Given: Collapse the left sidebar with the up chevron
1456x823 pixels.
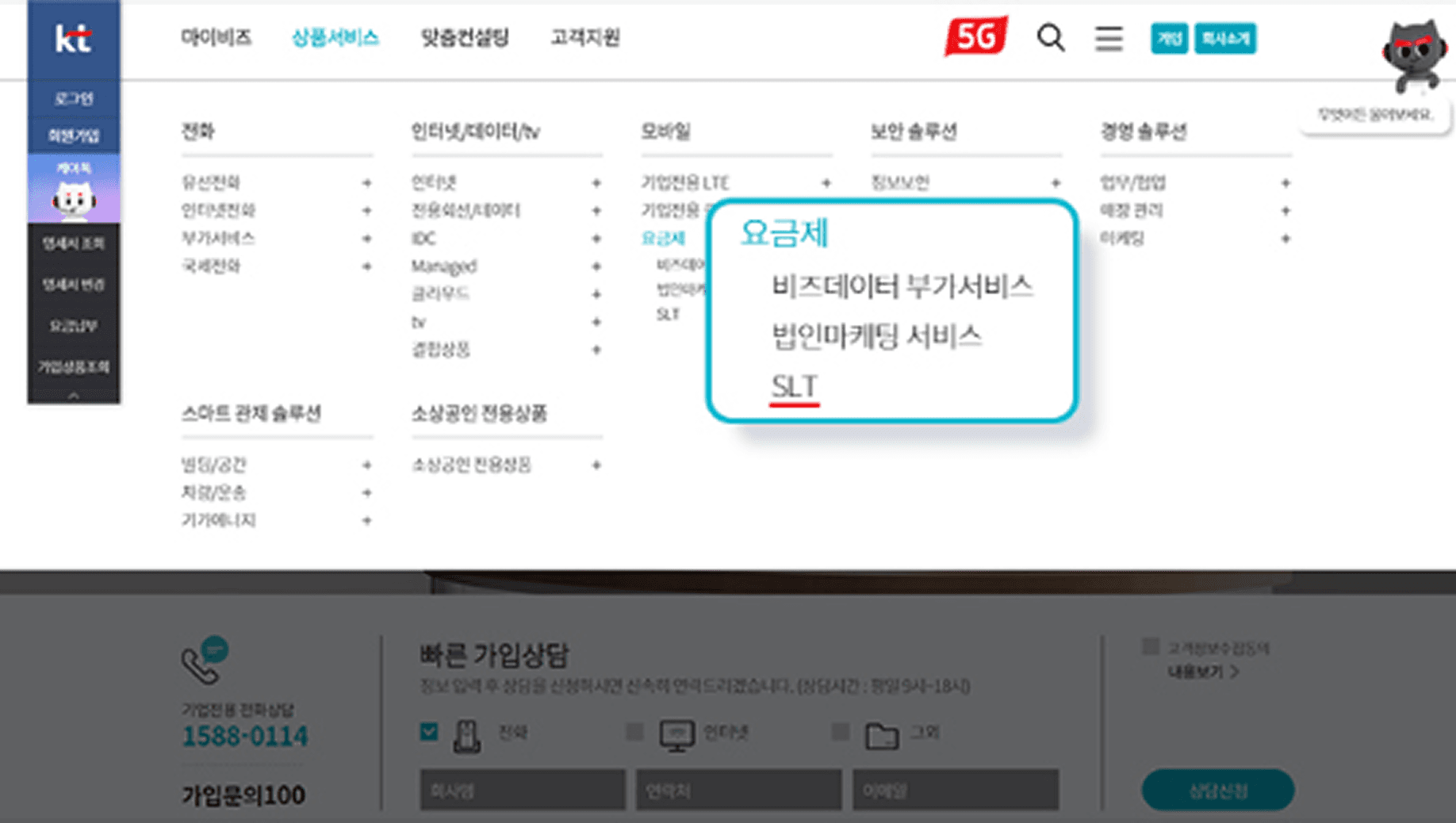Looking at the screenshot, I should [x=74, y=395].
